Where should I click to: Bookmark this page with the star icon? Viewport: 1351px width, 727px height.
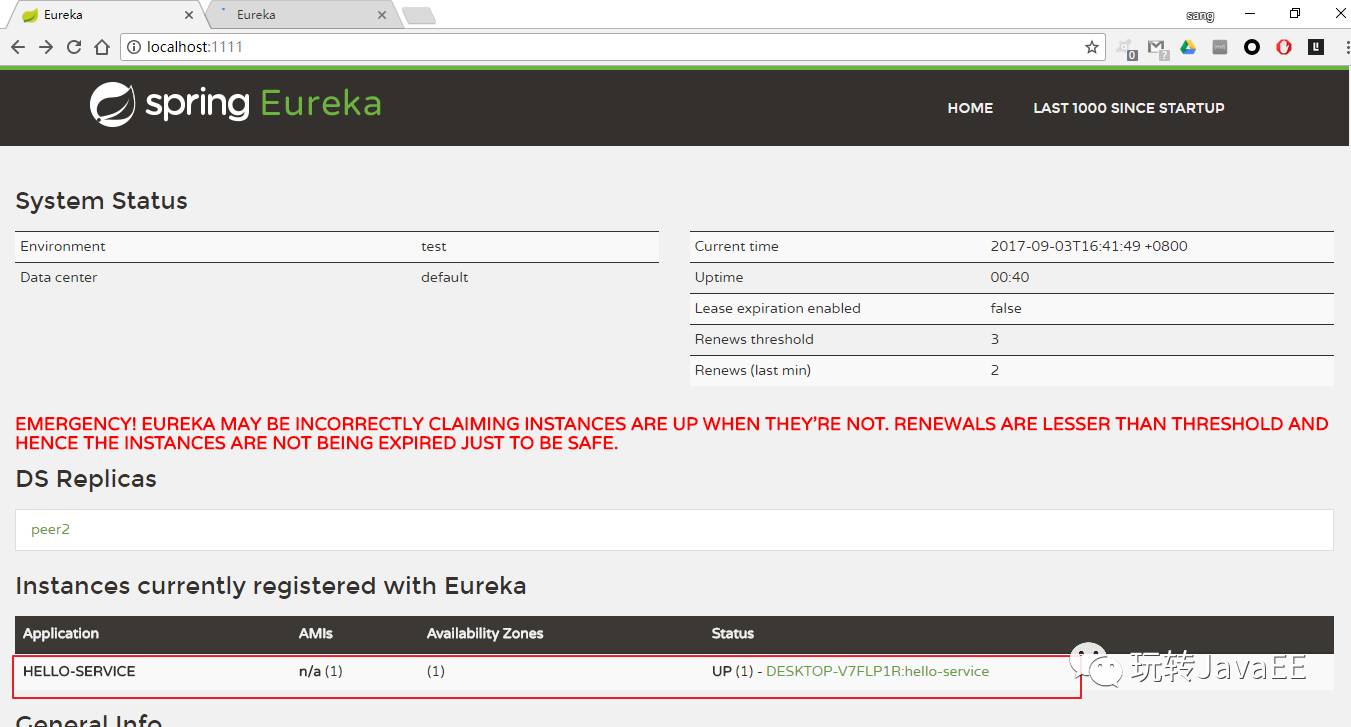click(x=1092, y=47)
